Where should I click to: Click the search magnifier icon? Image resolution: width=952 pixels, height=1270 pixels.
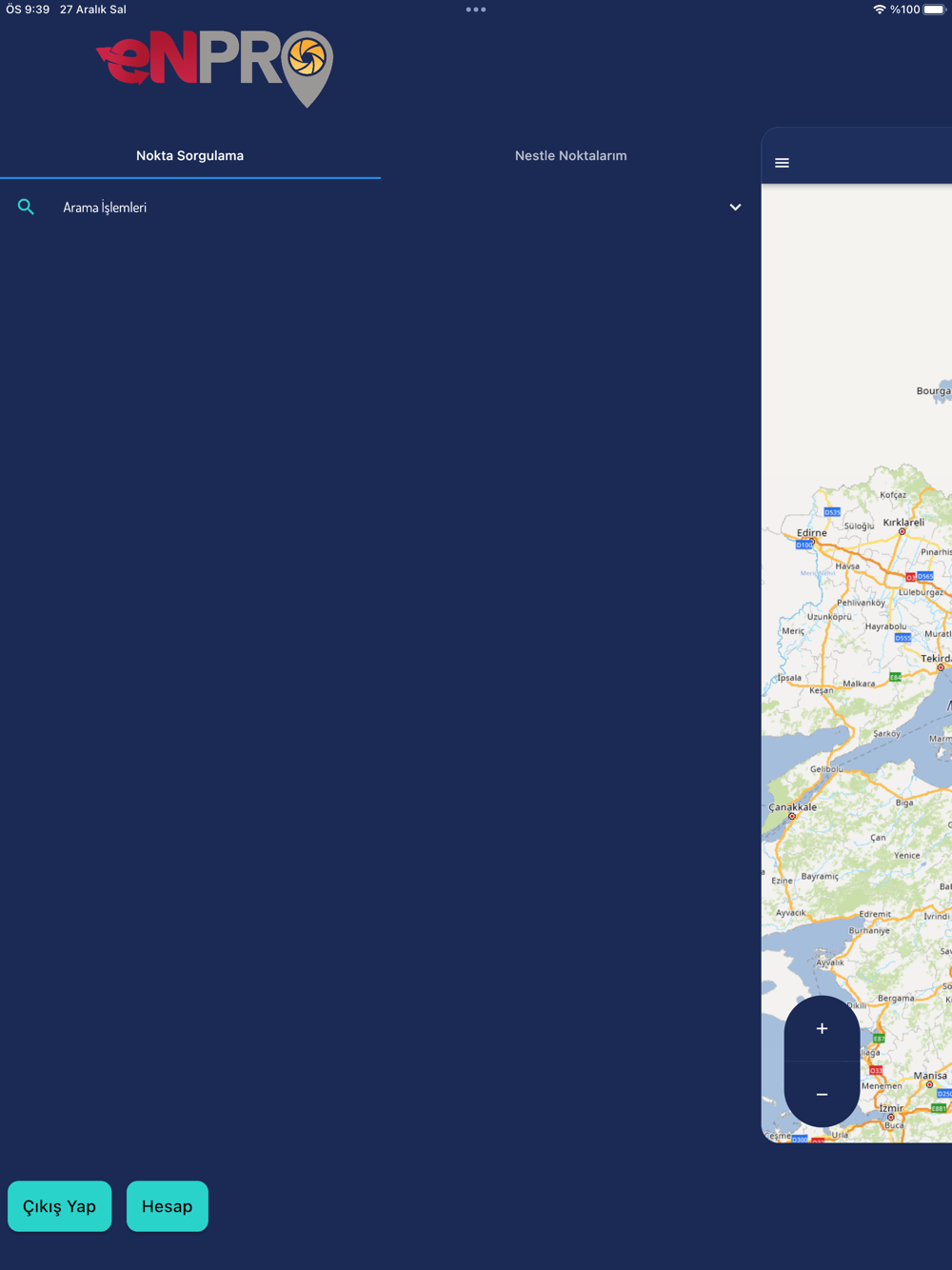[x=26, y=207]
